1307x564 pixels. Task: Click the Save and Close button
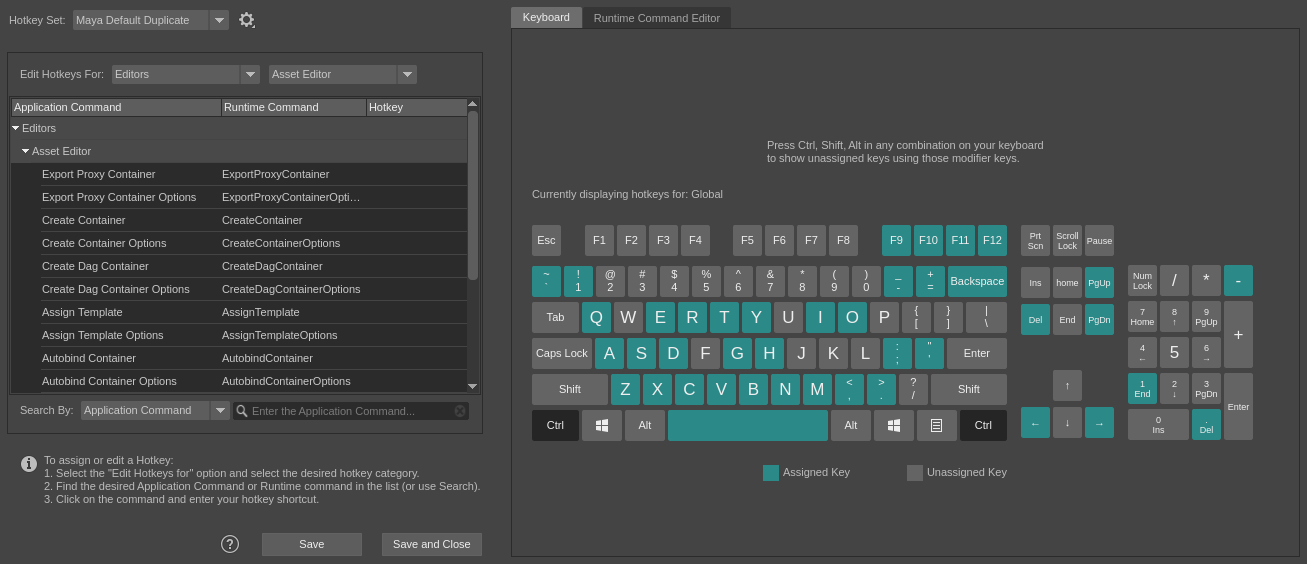coord(432,544)
